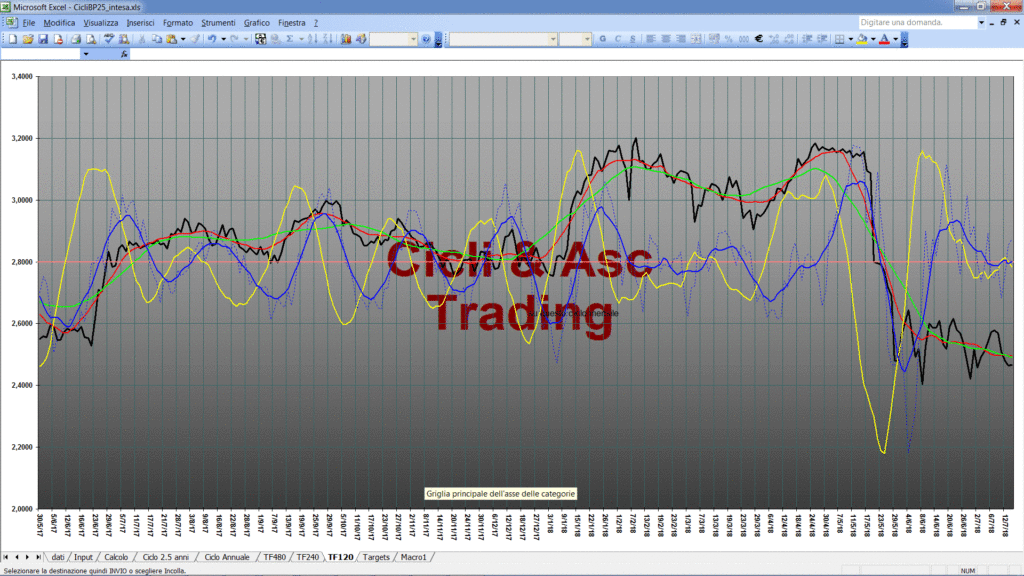Image resolution: width=1024 pixels, height=576 pixels.
Task: Expand the Name Box dropdown arrow
Action: [x=86, y=54]
